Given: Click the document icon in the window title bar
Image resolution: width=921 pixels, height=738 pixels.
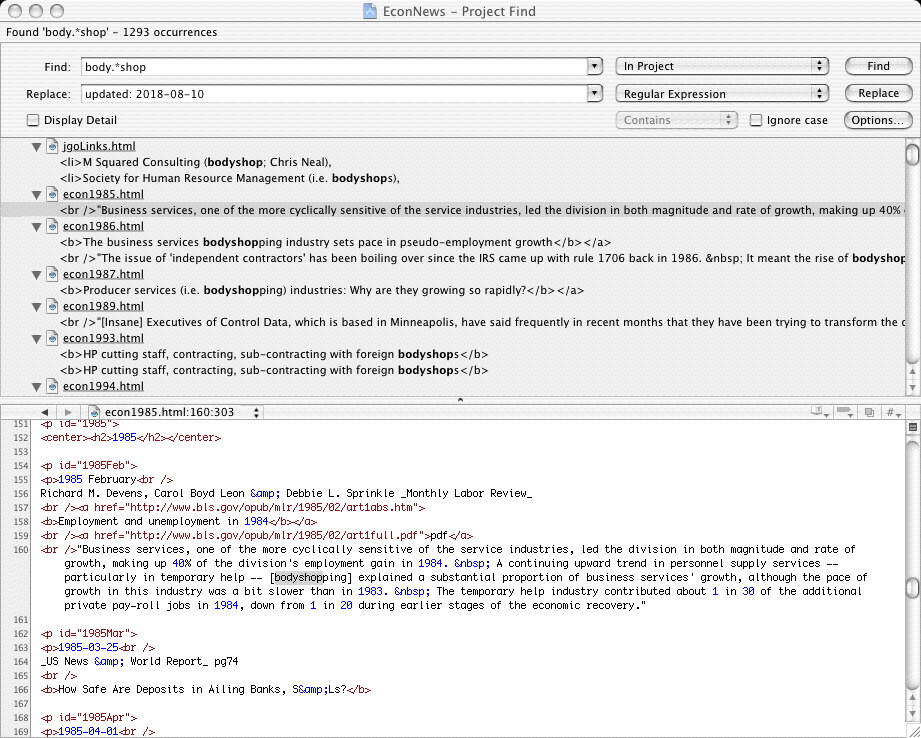Looking at the screenshot, I should (369, 11).
